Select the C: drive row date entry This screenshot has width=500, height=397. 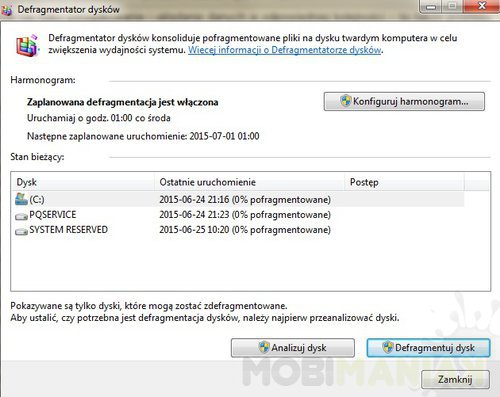pyautogui.click(x=245, y=200)
